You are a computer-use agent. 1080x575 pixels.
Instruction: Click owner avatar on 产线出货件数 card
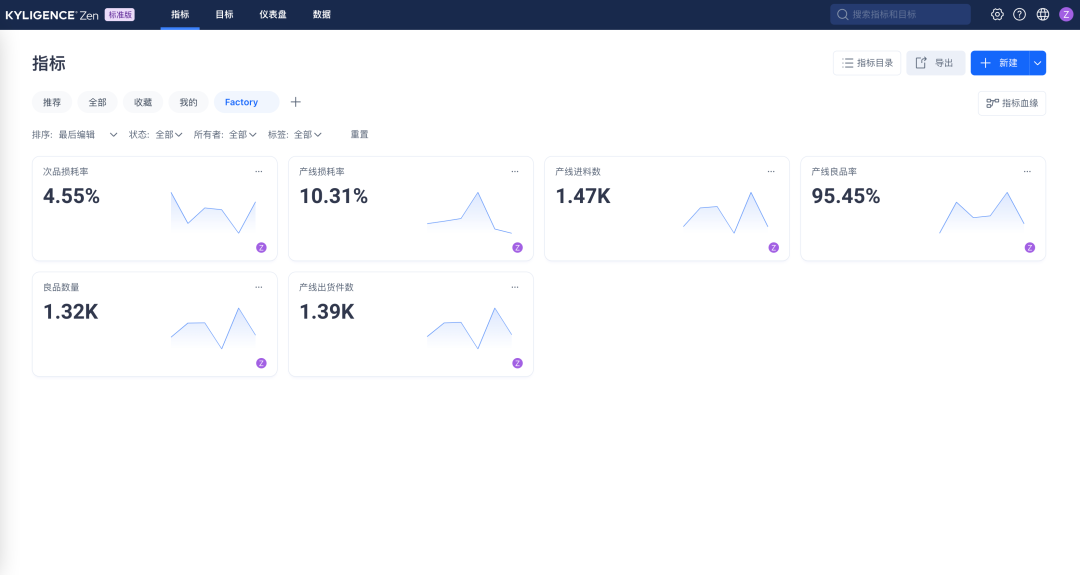(517, 364)
